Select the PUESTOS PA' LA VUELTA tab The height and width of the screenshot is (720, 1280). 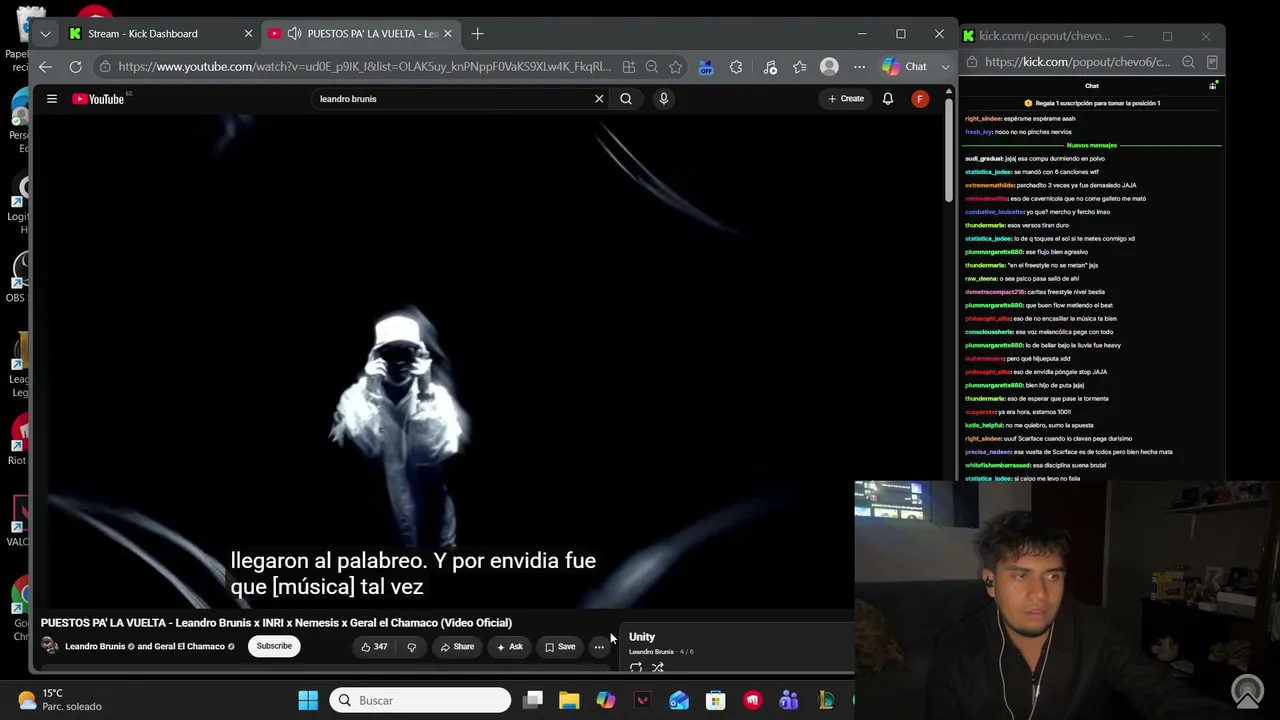click(x=360, y=34)
